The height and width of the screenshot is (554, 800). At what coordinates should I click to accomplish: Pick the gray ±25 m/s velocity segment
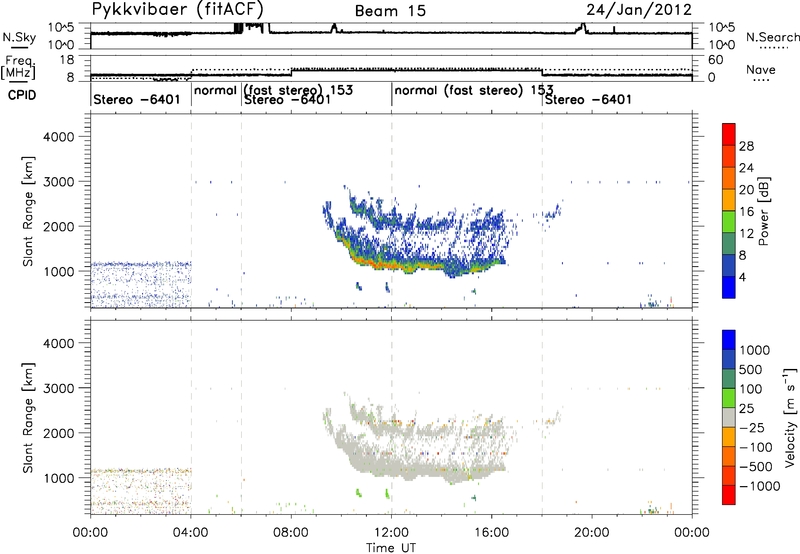[729, 417]
